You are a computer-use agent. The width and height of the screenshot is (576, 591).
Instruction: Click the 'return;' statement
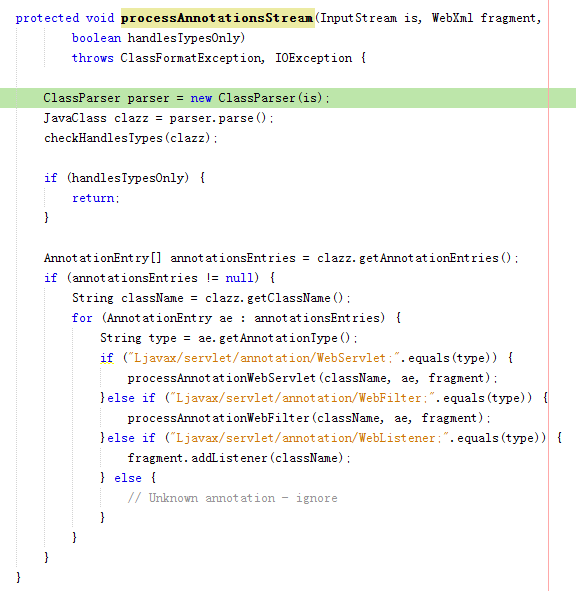(x=96, y=198)
